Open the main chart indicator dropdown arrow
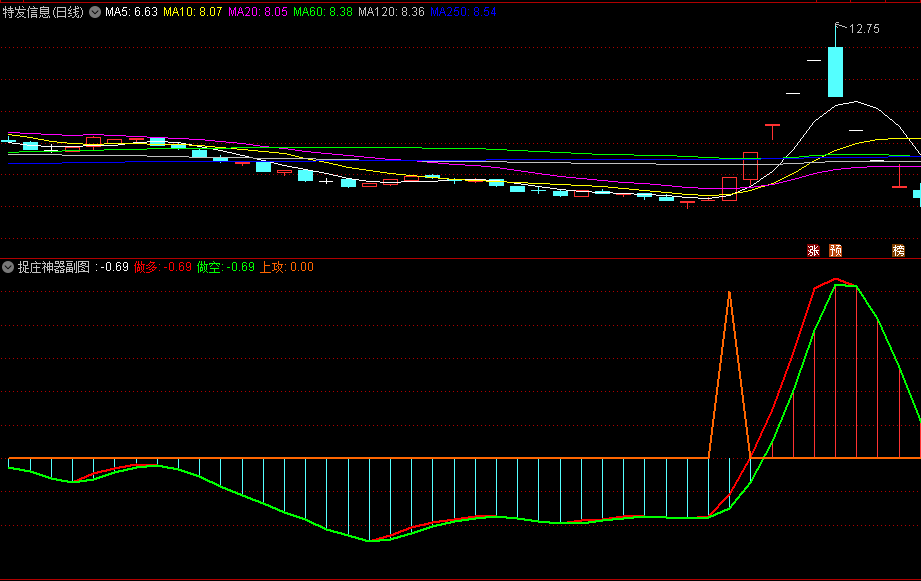 [x=95, y=13]
